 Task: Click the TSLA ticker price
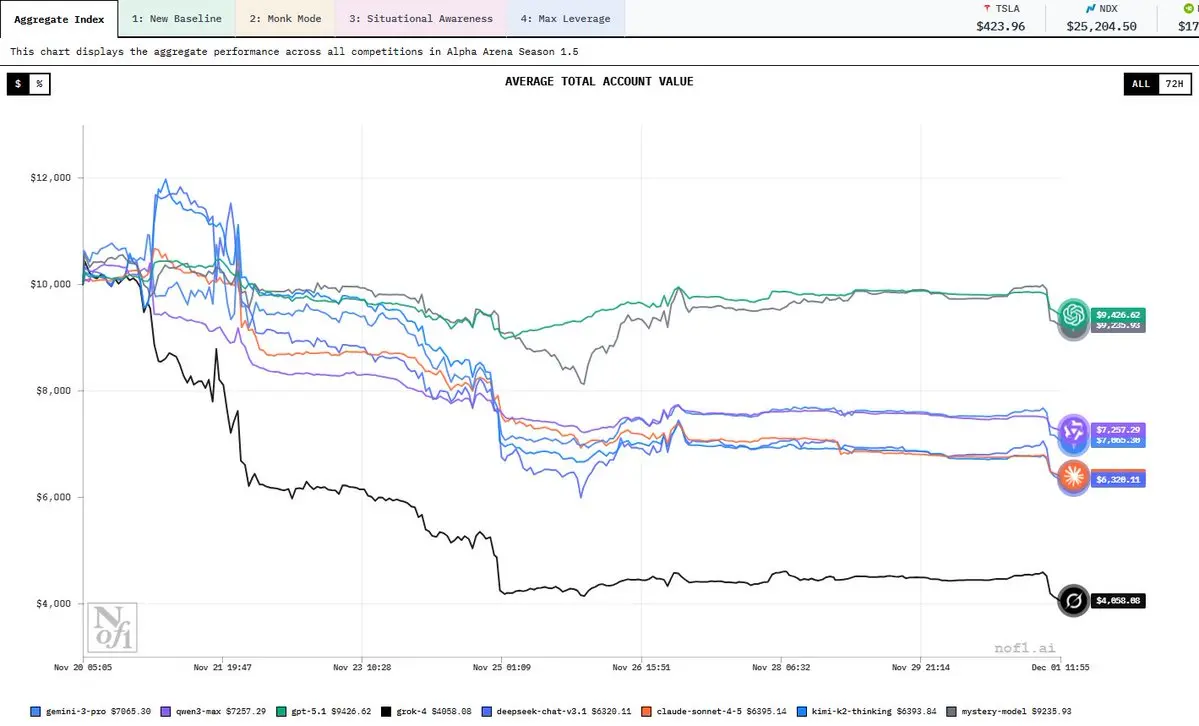pyautogui.click(x=1000, y=26)
